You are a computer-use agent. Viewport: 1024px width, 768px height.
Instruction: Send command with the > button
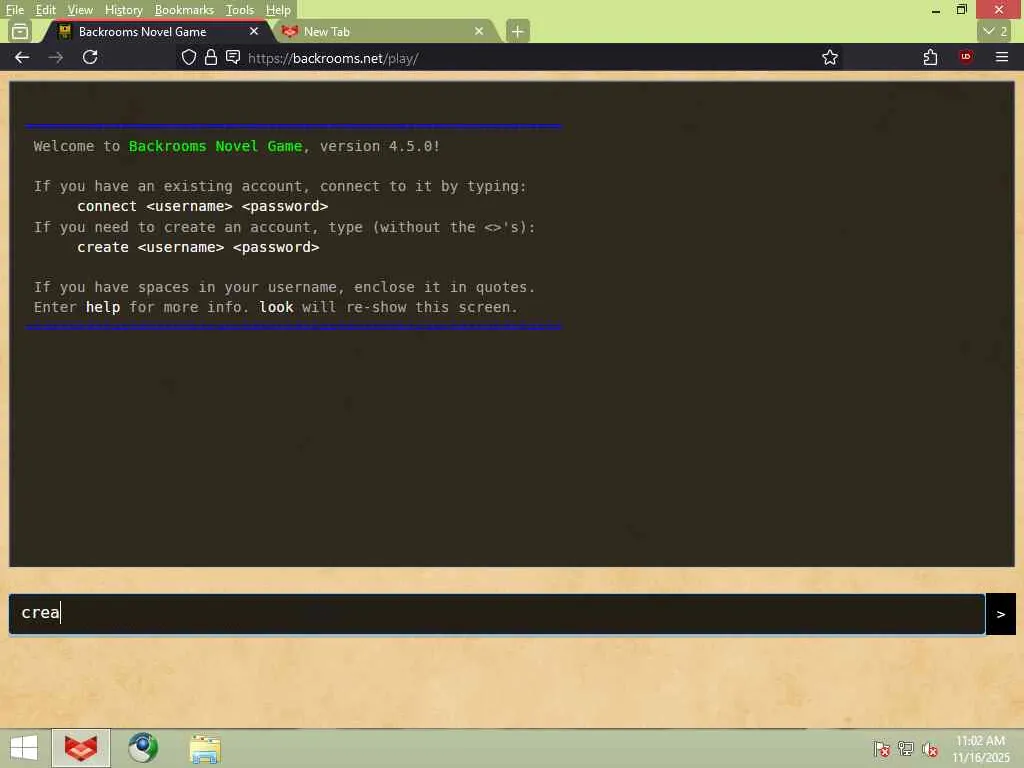click(1000, 613)
